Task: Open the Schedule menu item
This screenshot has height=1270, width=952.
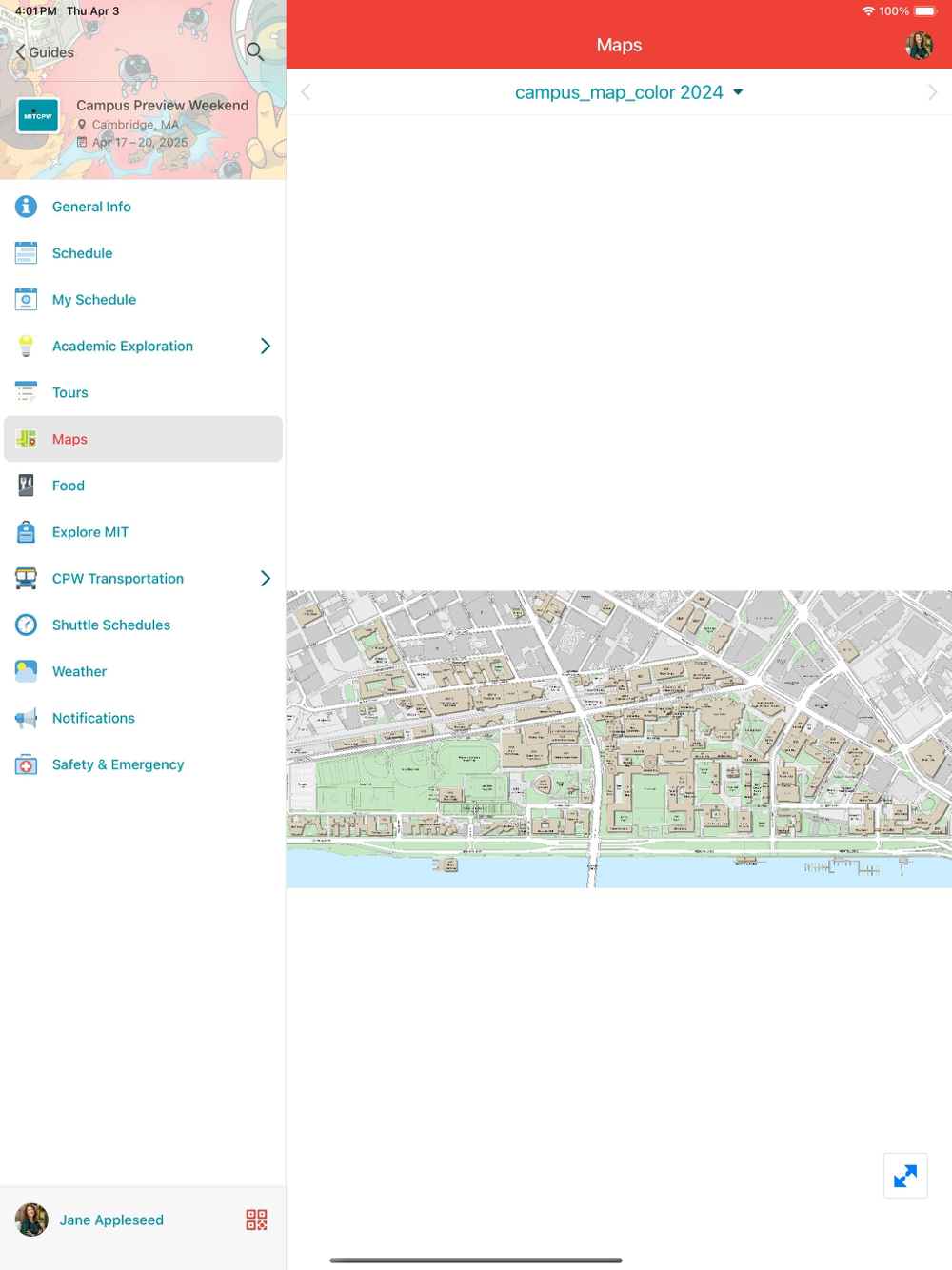Action: 143,253
